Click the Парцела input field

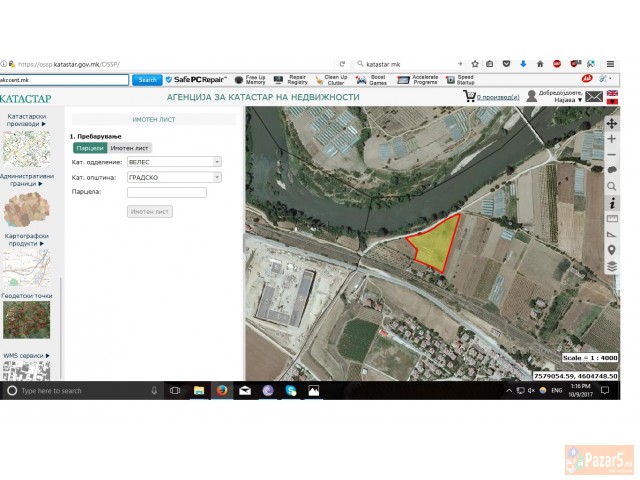[166, 192]
